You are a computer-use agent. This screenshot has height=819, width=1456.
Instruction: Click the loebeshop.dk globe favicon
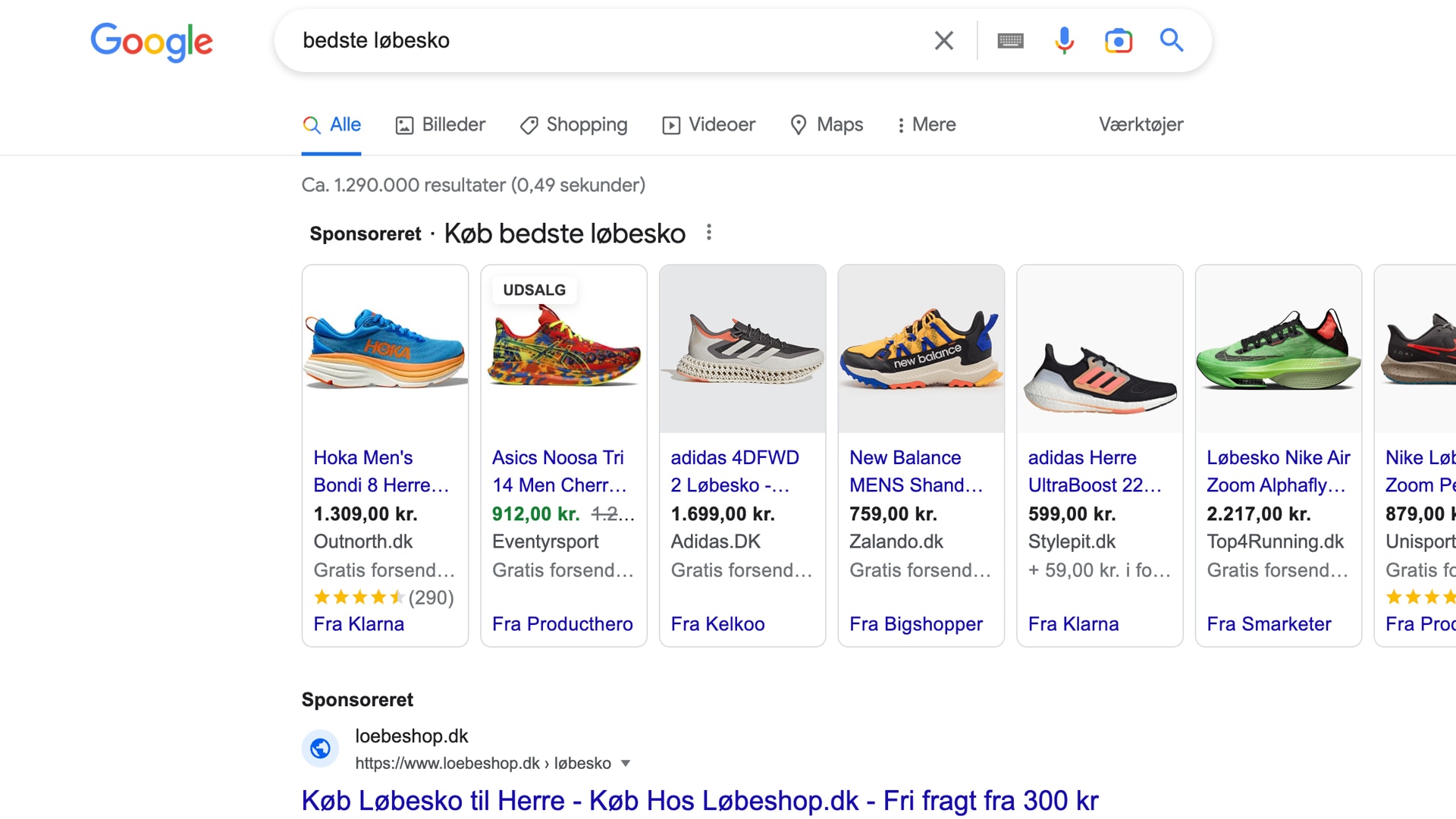click(320, 748)
